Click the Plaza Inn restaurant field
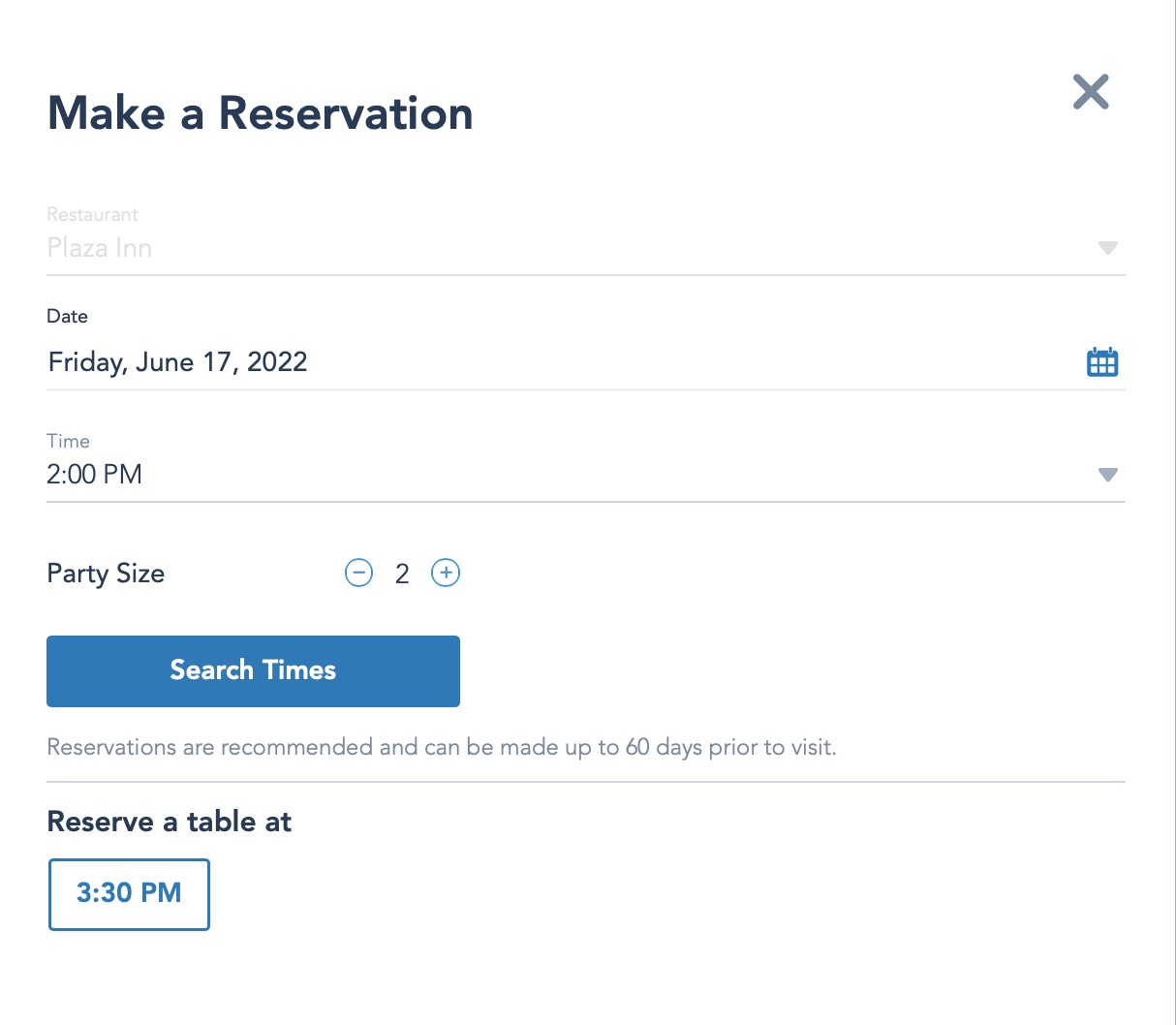This screenshot has height=1025, width=1176. click(x=100, y=248)
